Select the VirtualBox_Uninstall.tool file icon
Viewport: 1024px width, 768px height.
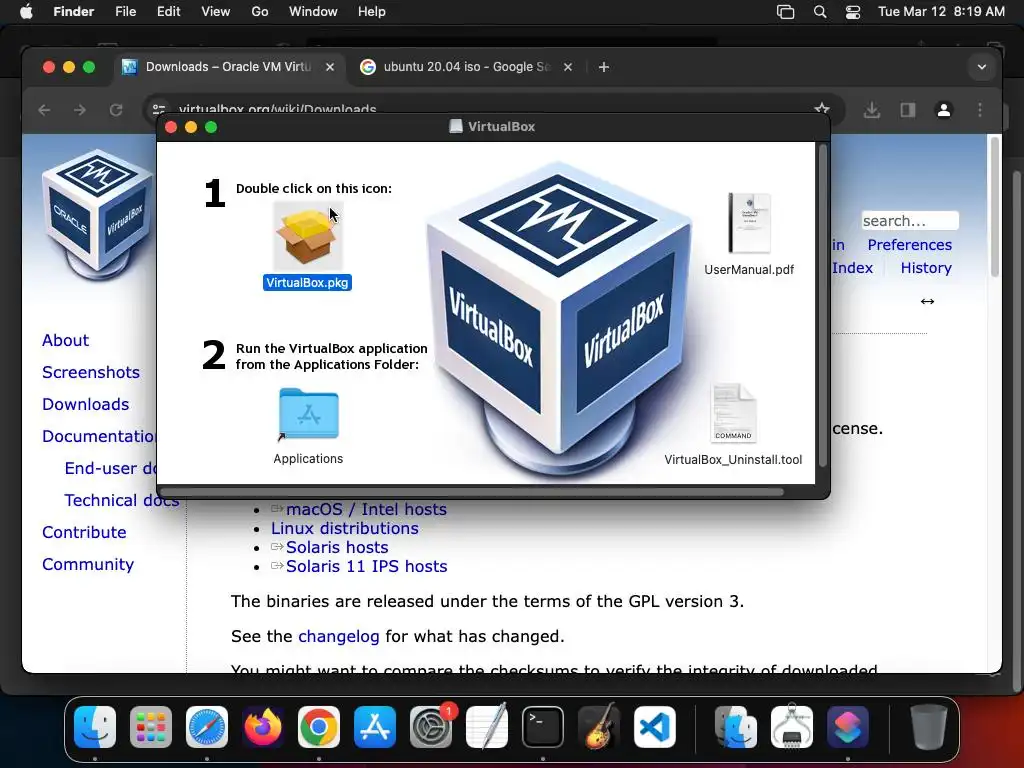click(x=733, y=413)
